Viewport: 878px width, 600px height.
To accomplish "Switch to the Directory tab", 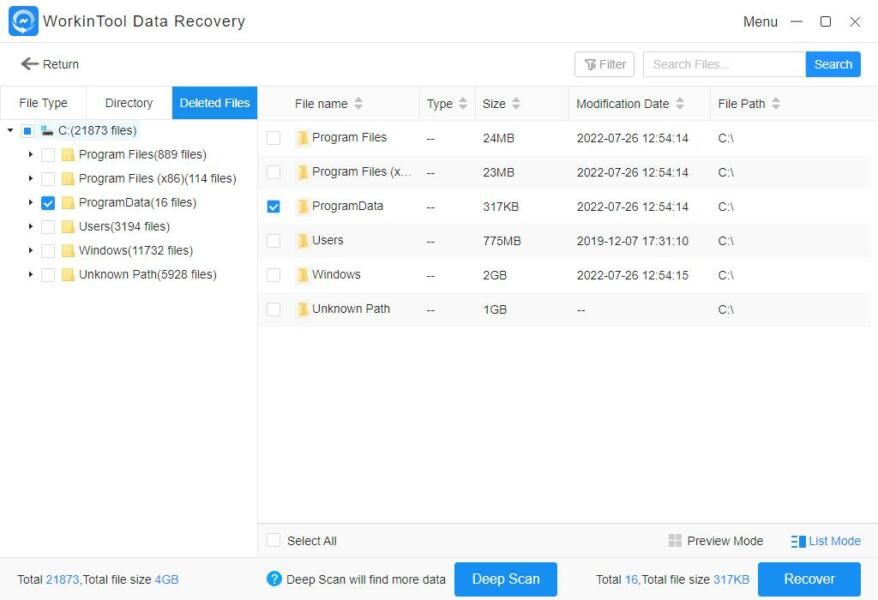I will click(129, 103).
